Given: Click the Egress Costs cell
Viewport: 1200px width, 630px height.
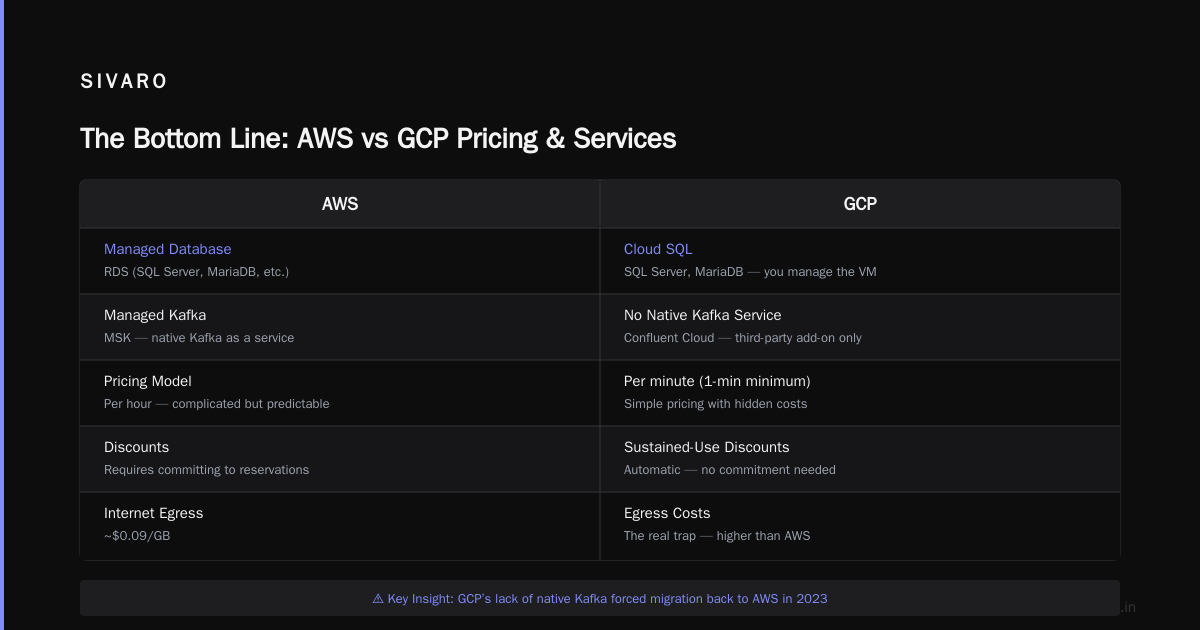Looking at the screenshot, I should [860, 525].
